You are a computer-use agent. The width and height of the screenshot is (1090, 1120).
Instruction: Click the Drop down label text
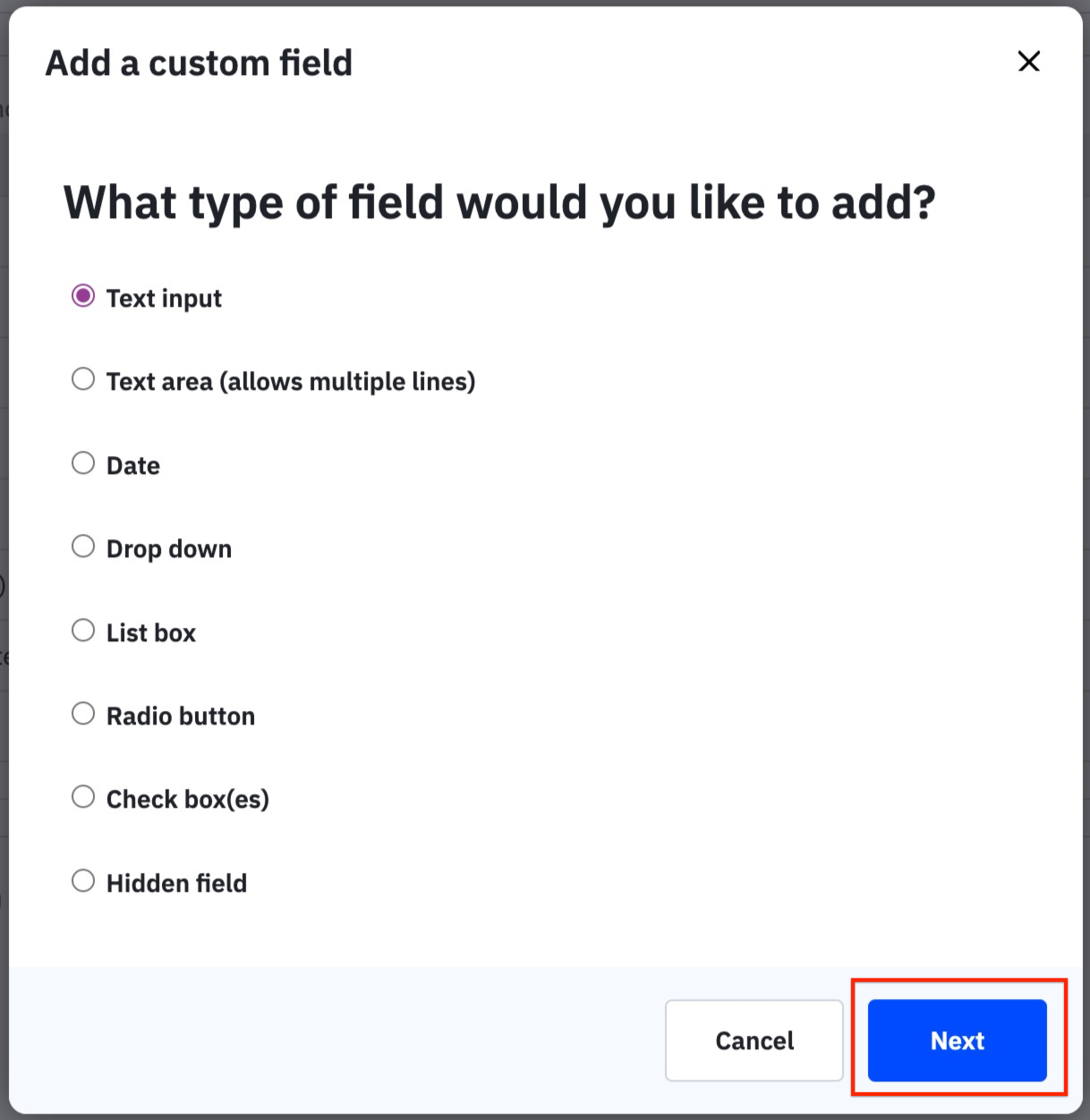(168, 548)
